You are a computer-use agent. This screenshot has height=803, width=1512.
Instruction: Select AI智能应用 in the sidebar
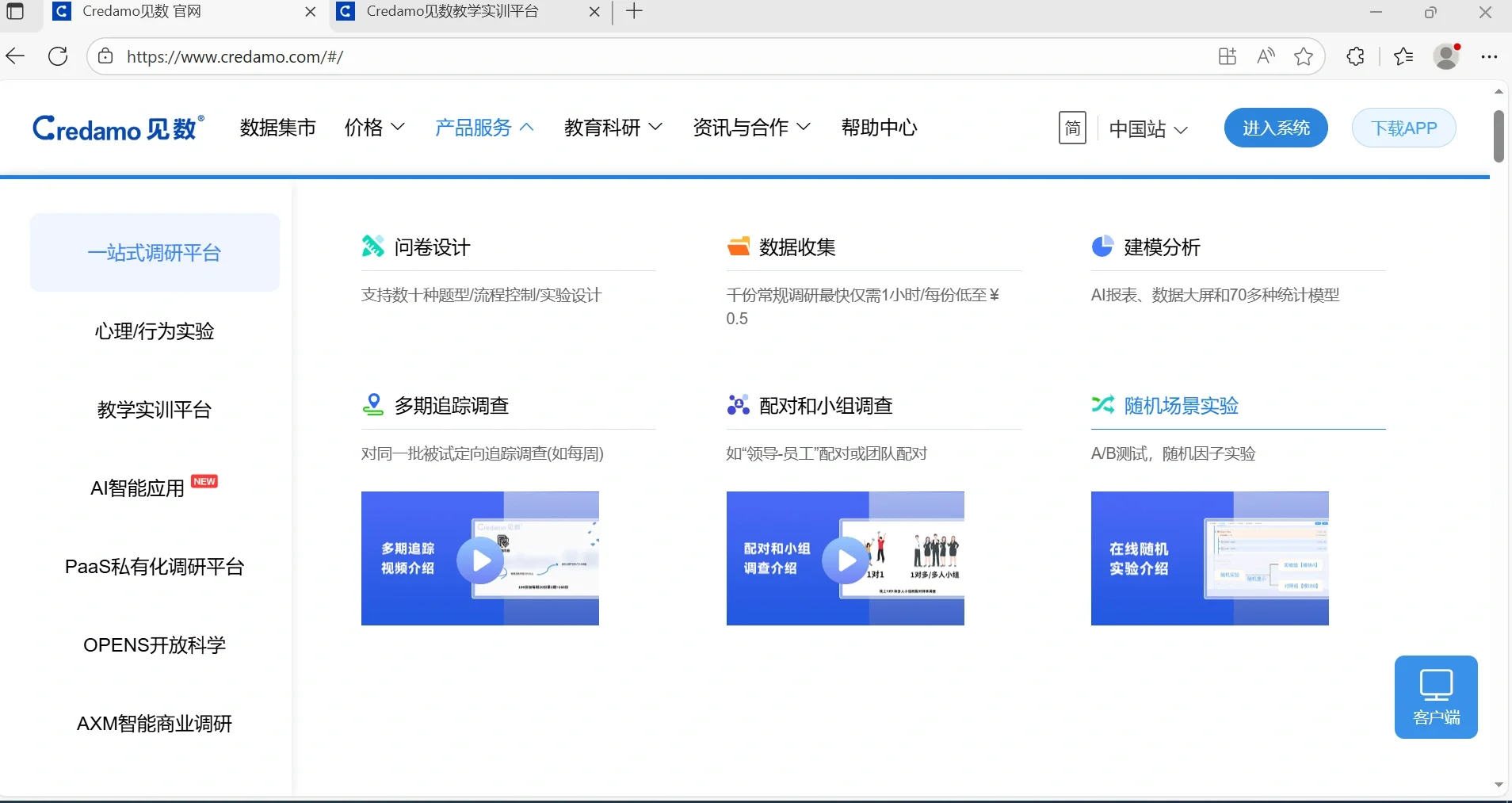(155, 488)
